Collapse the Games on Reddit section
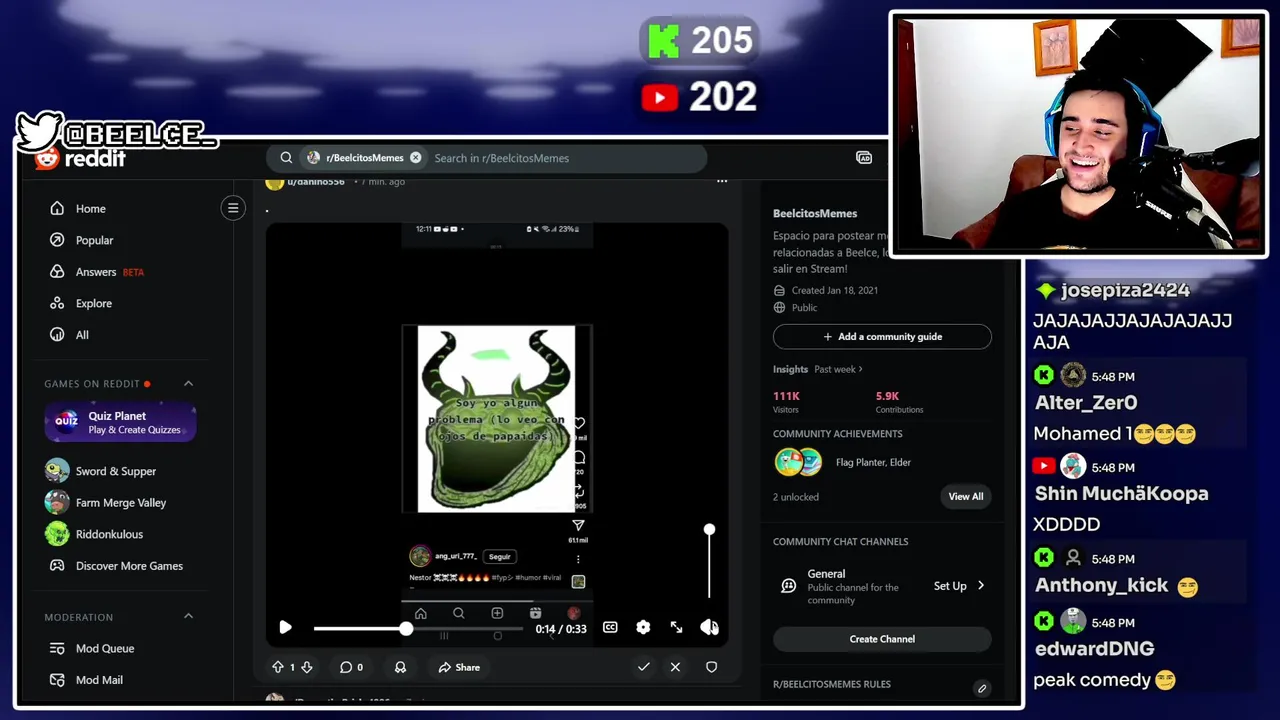Image resolution: width=1280 pixels, height=720 pixels. (x=188, y=383)
